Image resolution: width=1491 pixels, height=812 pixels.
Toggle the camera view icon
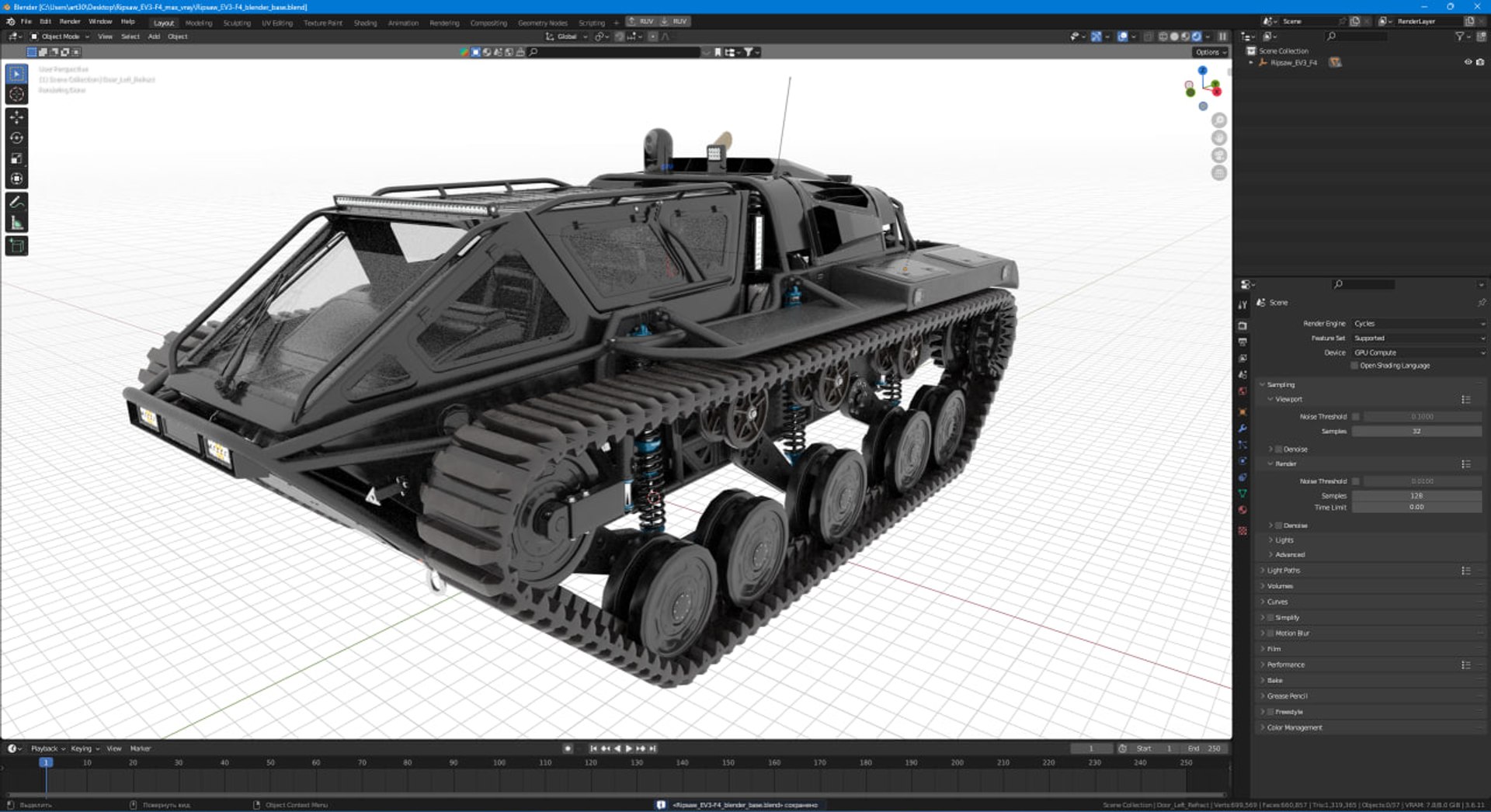pos(1219,155)
